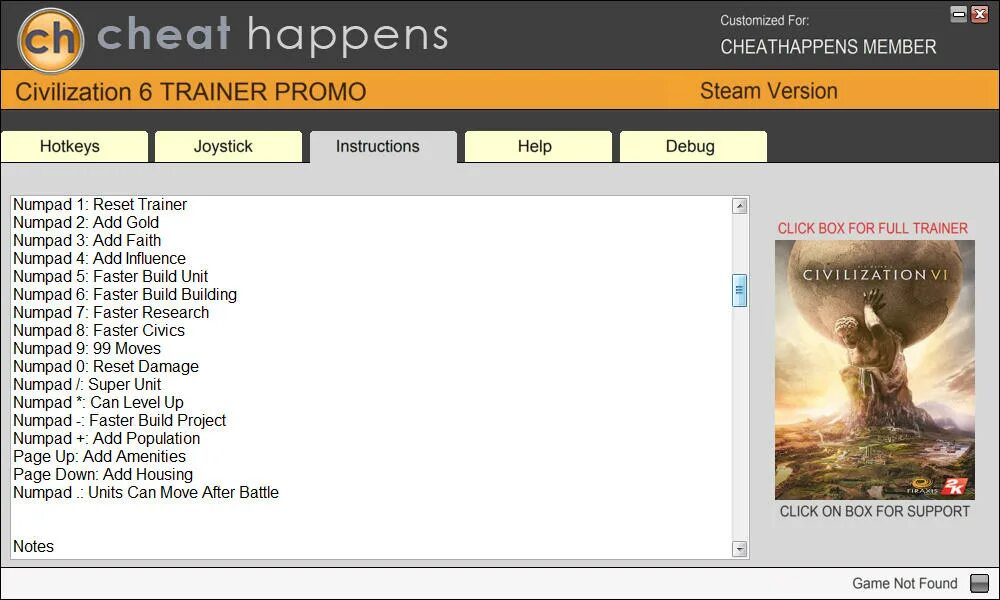This screenshot has height=600, width=1000.
Task: Click the Notes heading in instructions
Action: pyautogui.click(x=34, y=546)
